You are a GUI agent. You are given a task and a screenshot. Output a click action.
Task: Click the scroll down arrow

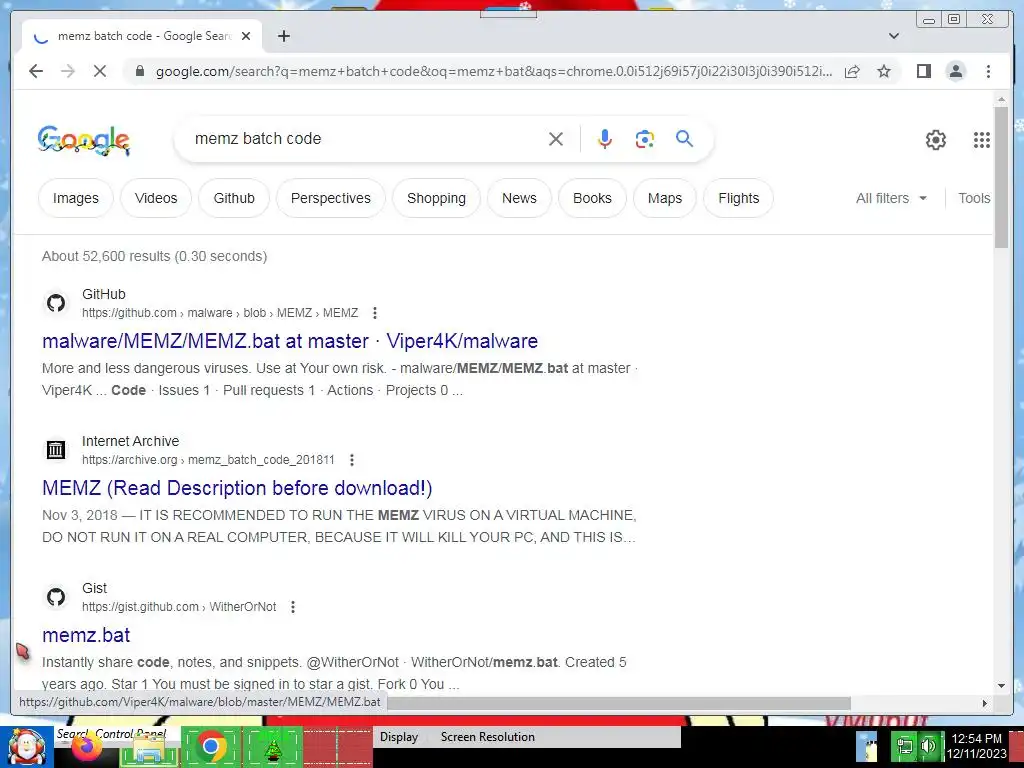(x=1001, y=686)
